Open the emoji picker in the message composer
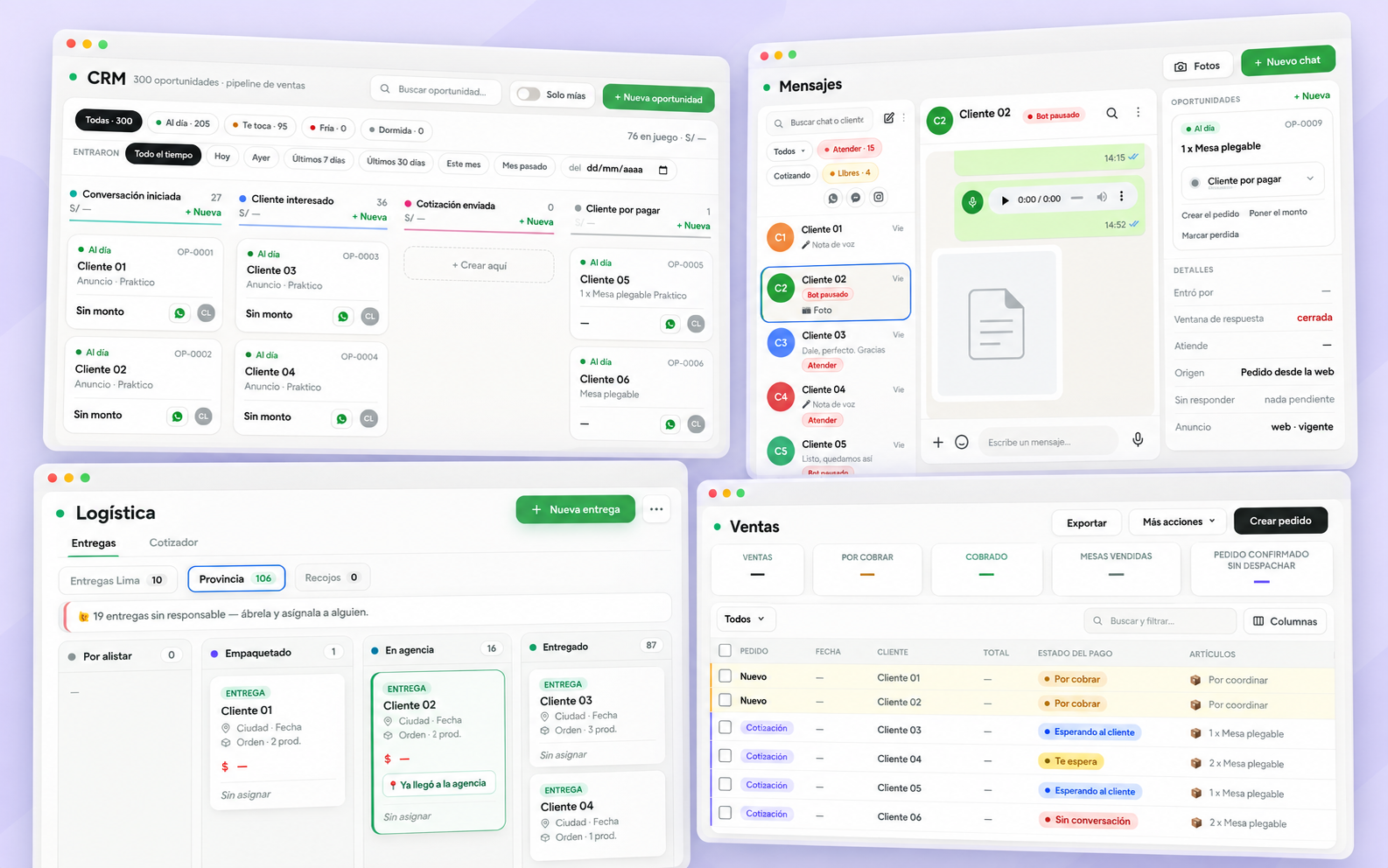The width and height of the screenshot is (1388, 868). point(962,442)
